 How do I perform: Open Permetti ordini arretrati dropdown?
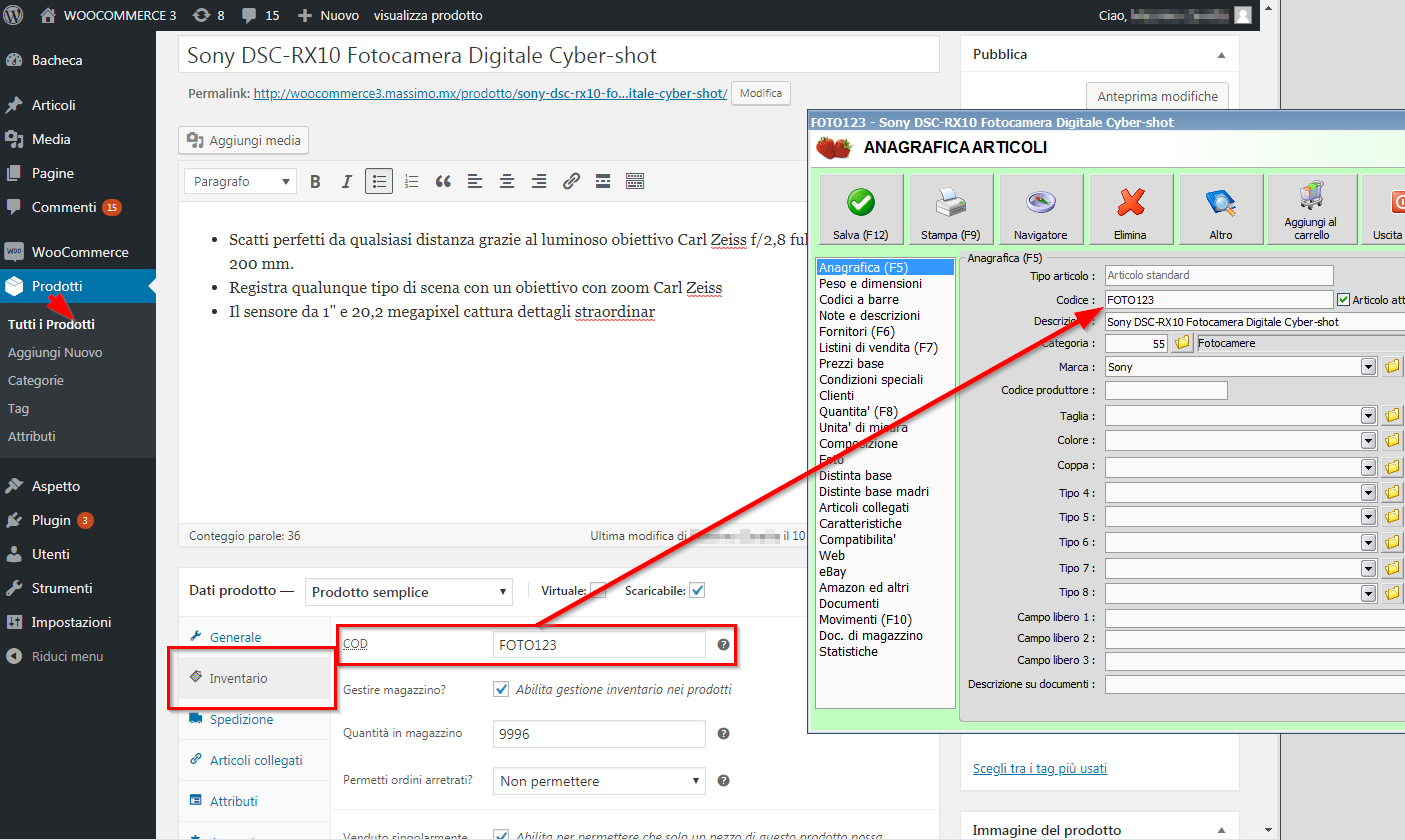click(600, 781)
